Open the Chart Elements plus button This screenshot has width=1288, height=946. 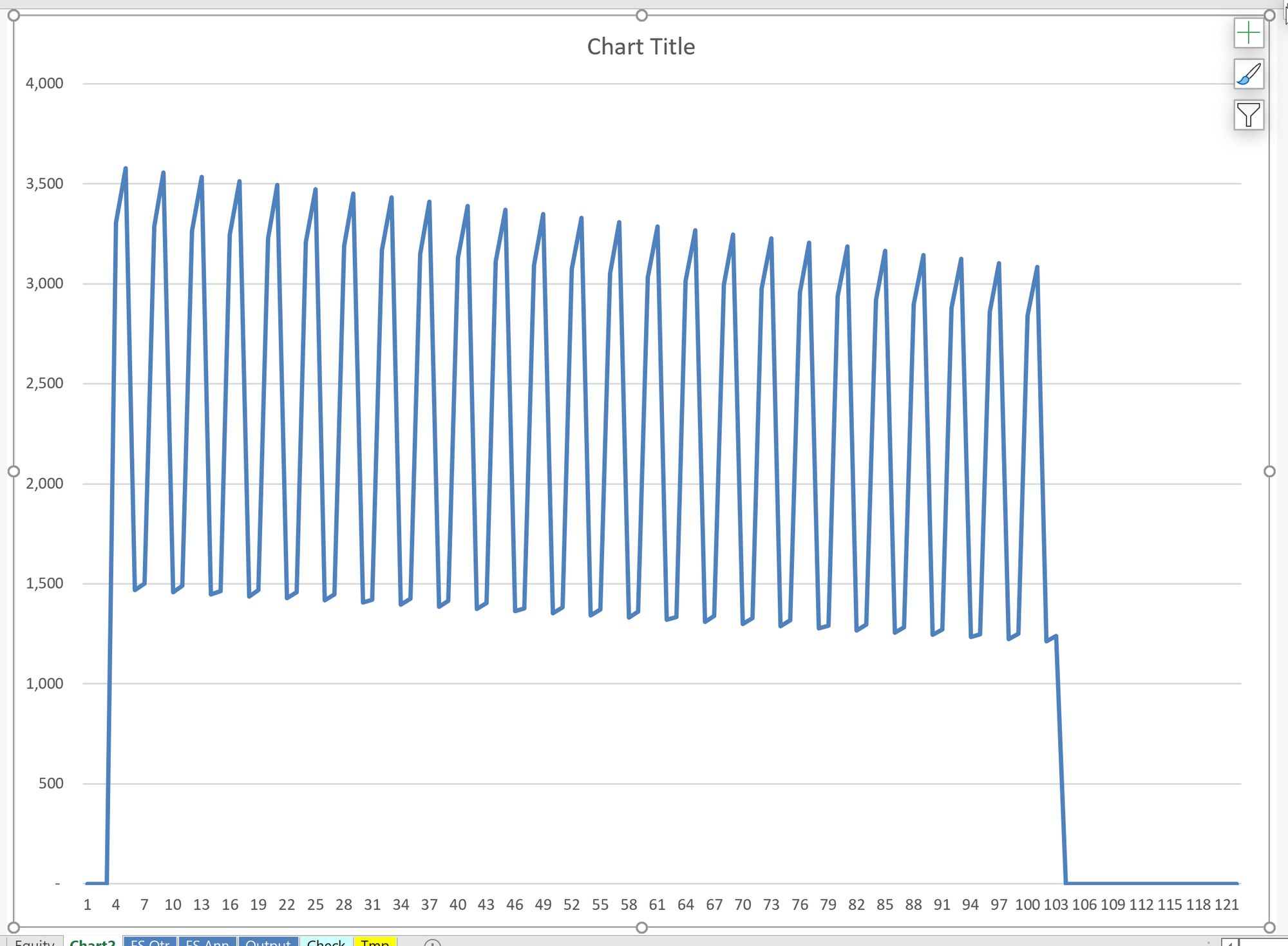click(x=1248, y=33)
